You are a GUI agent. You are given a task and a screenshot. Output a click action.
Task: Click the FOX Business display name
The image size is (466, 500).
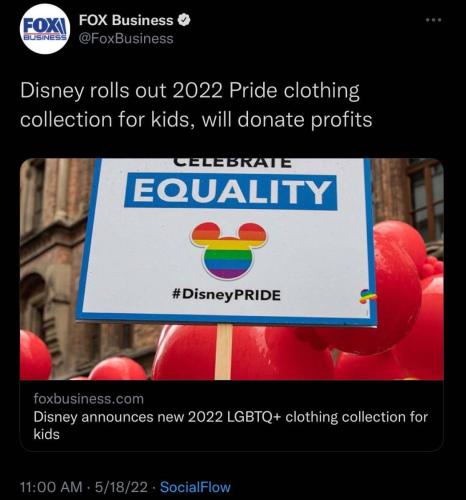pyautogui.click(x=126, y=20)
